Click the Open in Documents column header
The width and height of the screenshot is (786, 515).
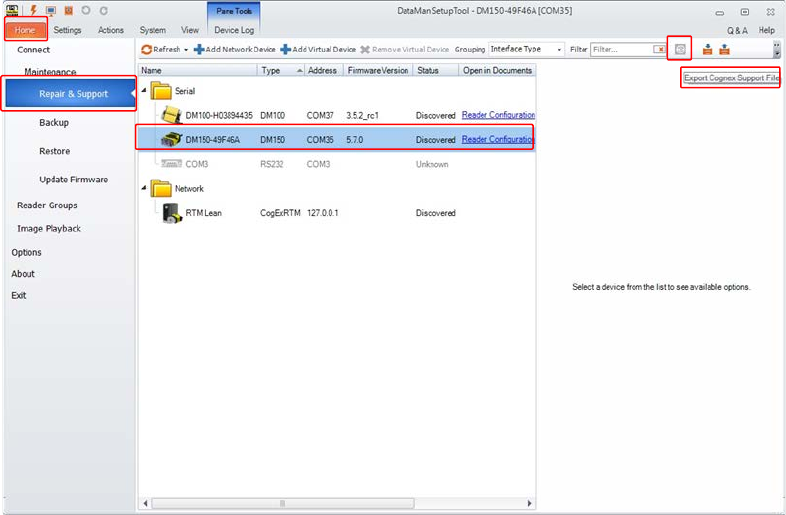tap(497, 70)
